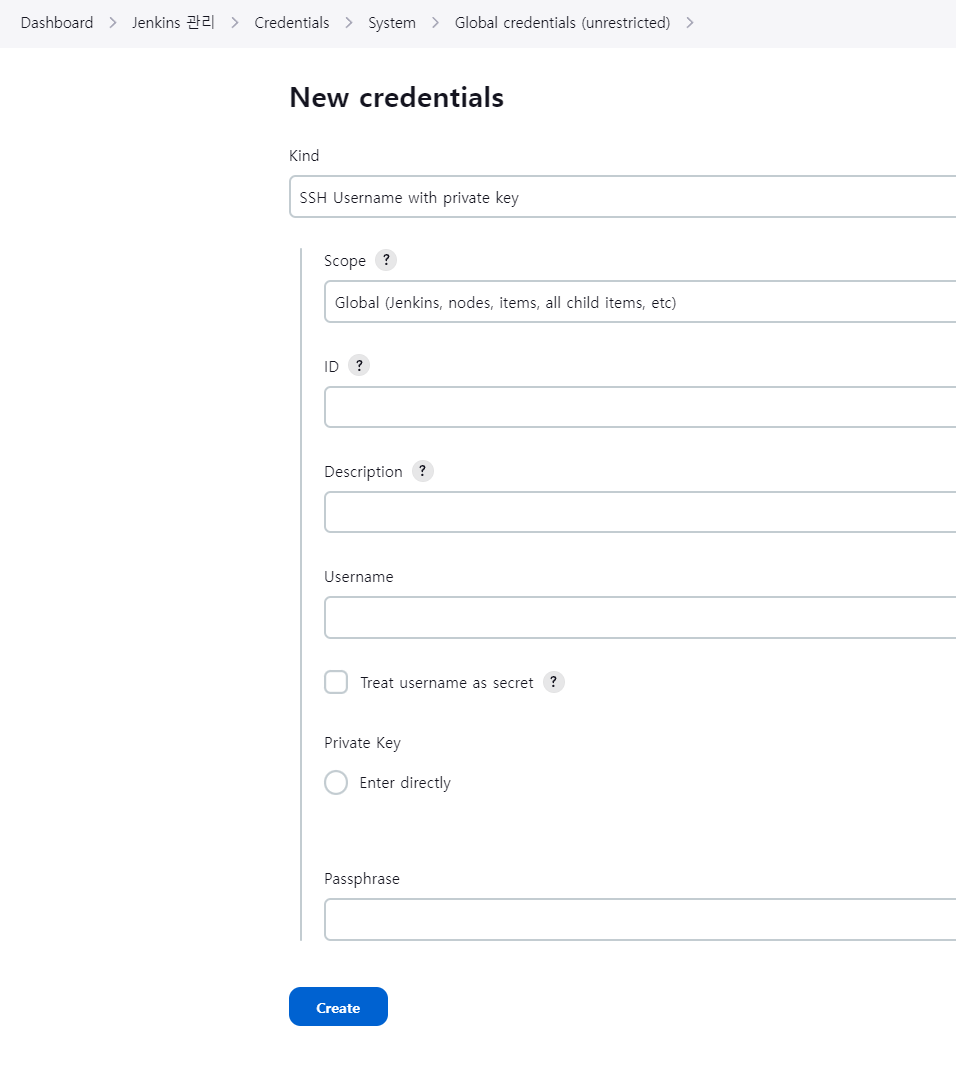The image size is (956, 1089).
Task: Focus the ID text field
Action: 640,407
